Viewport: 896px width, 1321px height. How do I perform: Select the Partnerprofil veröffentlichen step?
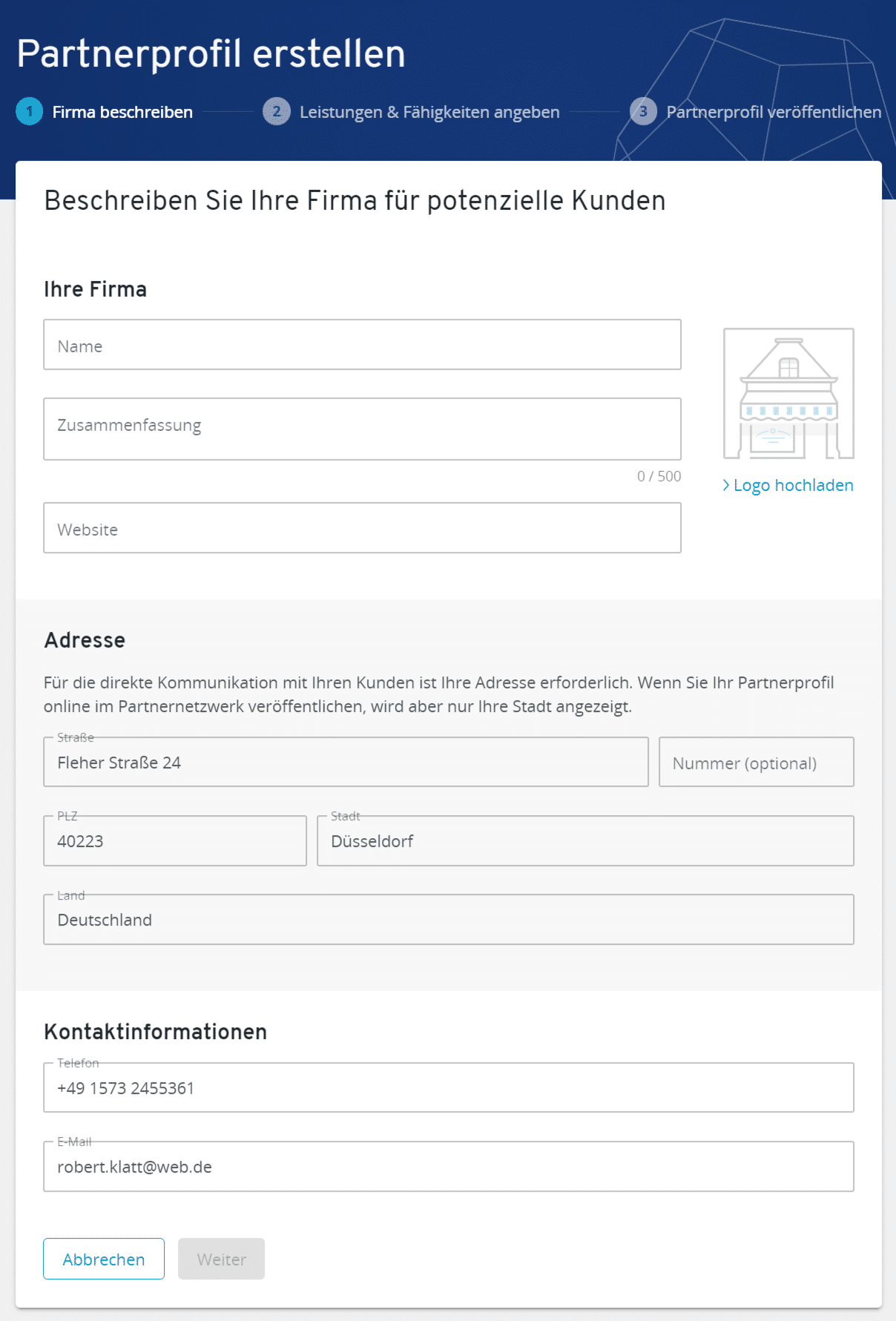point(774,112)
